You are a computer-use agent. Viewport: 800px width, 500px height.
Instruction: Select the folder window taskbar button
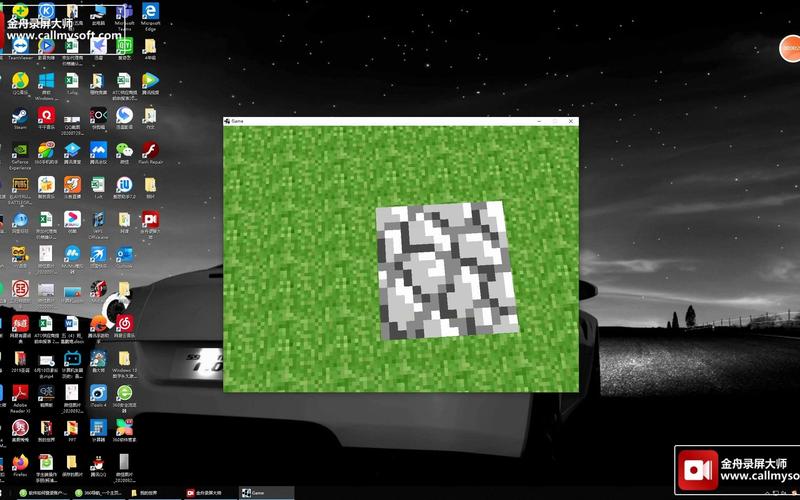tap(155, 493)
